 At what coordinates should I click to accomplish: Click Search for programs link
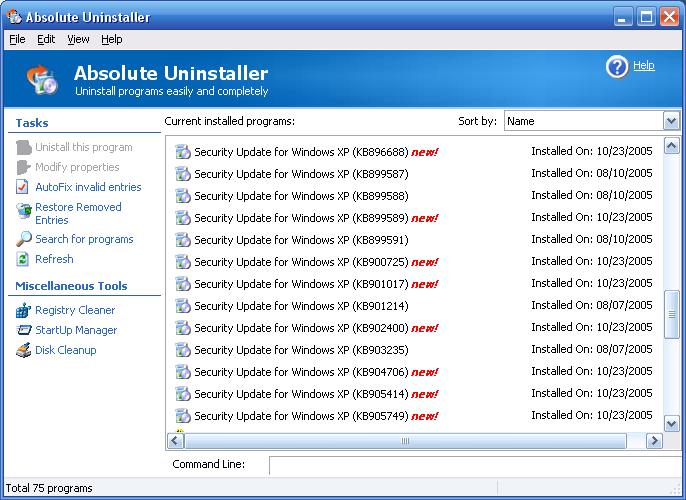(x=84, y=239)
